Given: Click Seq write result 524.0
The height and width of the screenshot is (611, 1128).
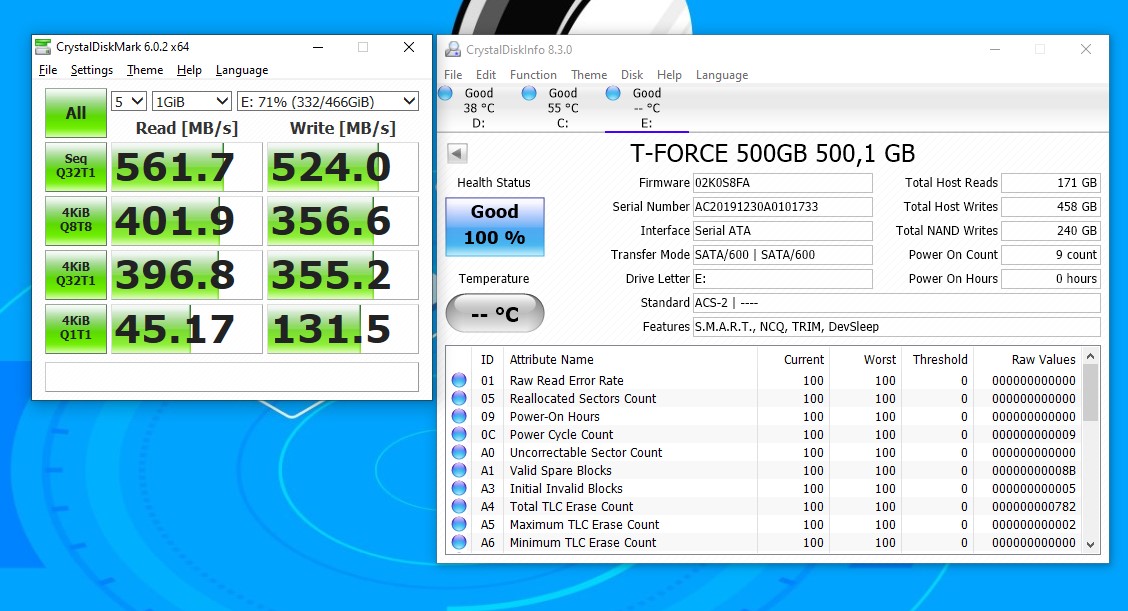Looking at the screenshot, I should pos(342,167).
